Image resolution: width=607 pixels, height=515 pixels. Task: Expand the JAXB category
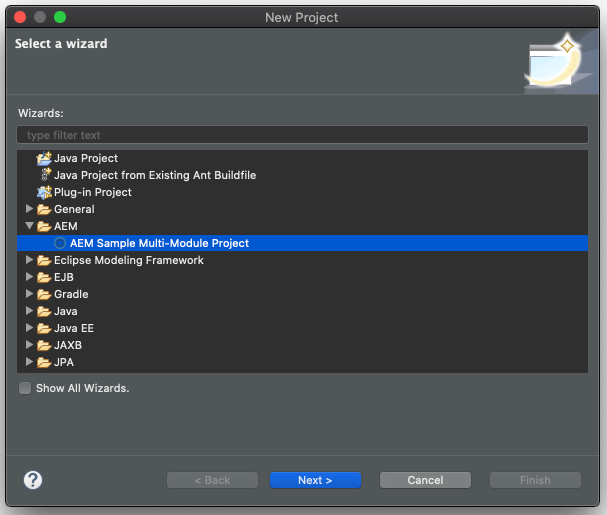[x=29, y=345]
